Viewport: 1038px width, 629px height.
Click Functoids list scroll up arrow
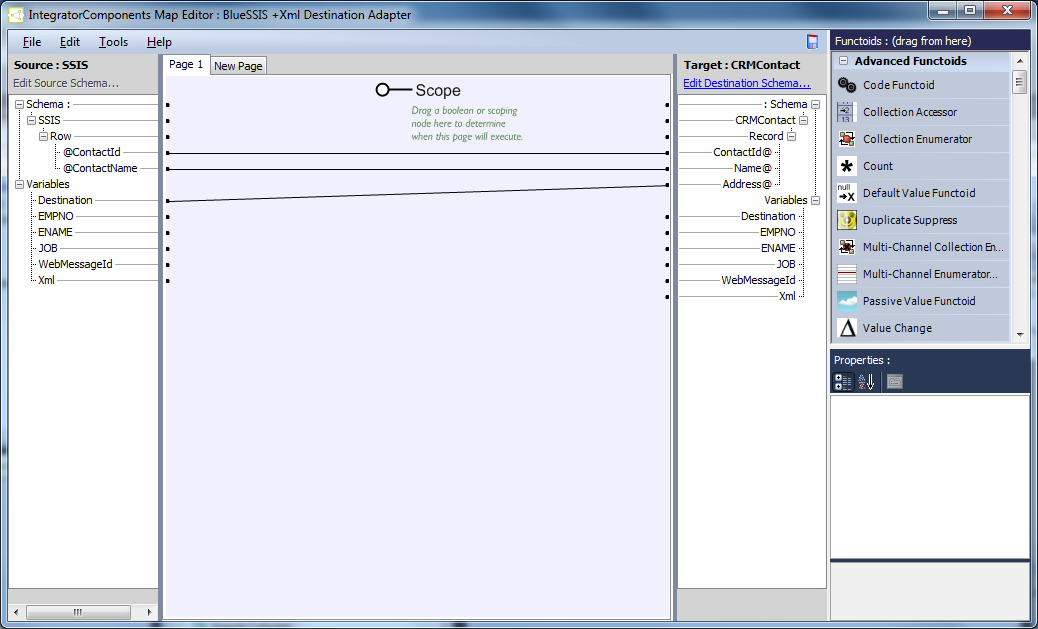click(1019, 62)
